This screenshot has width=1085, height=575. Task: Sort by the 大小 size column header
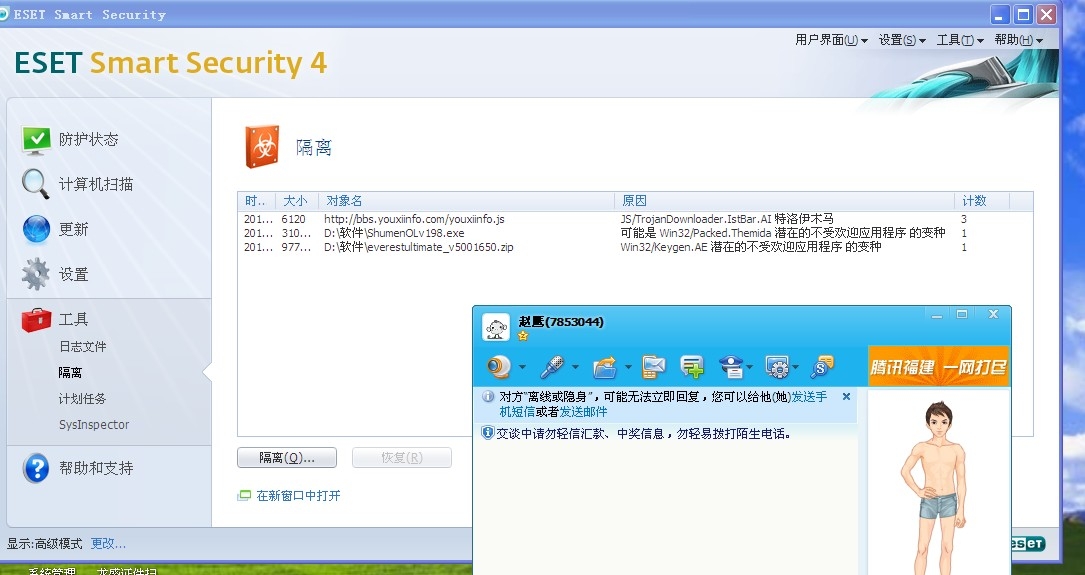pos(297,201)
